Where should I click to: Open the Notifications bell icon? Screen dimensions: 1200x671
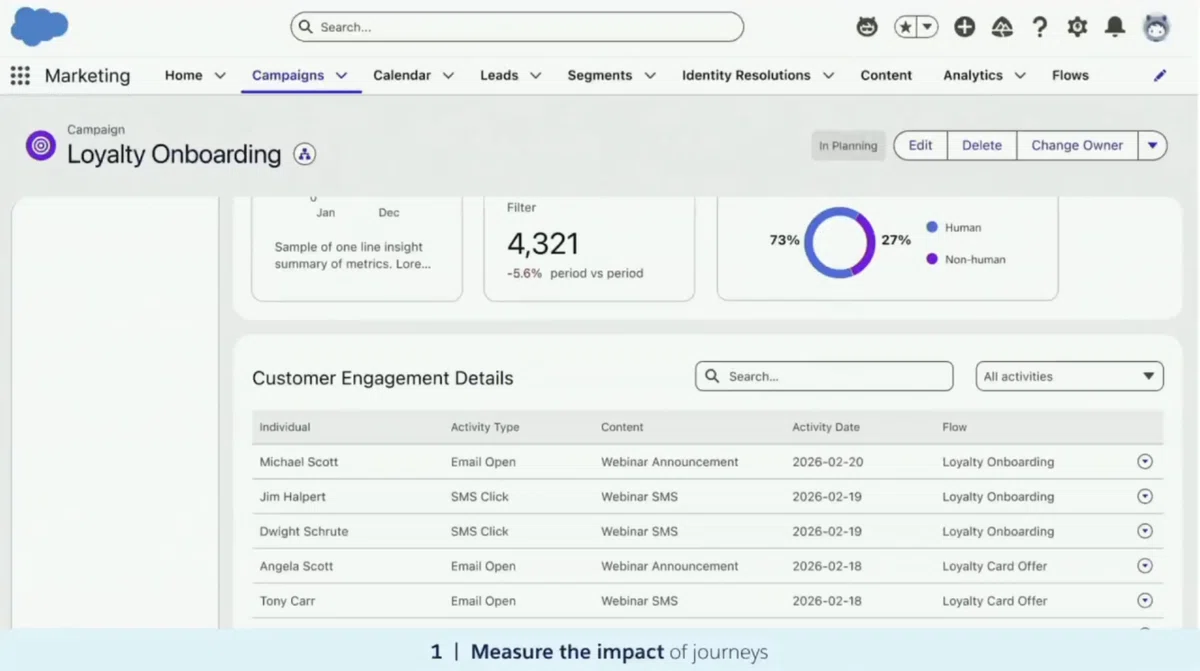[x=1115, y=27]
